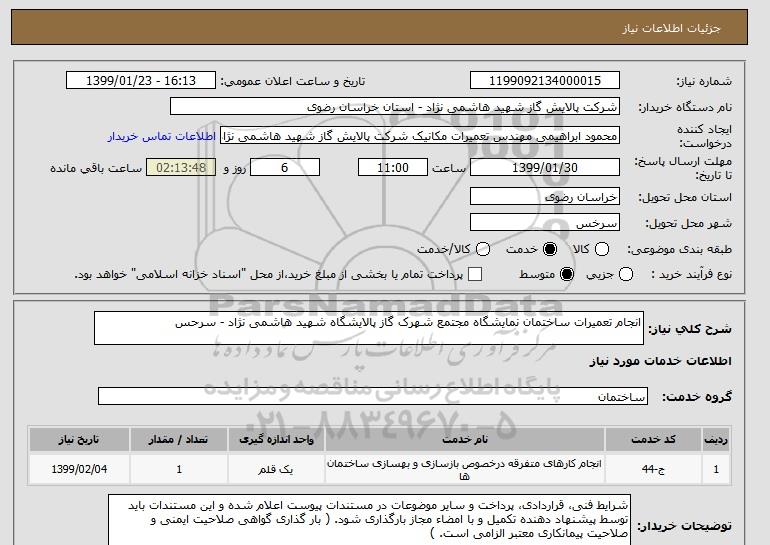
Task: Click the response deadline date 1399/01/30
Action: click(x=545, y=167)
